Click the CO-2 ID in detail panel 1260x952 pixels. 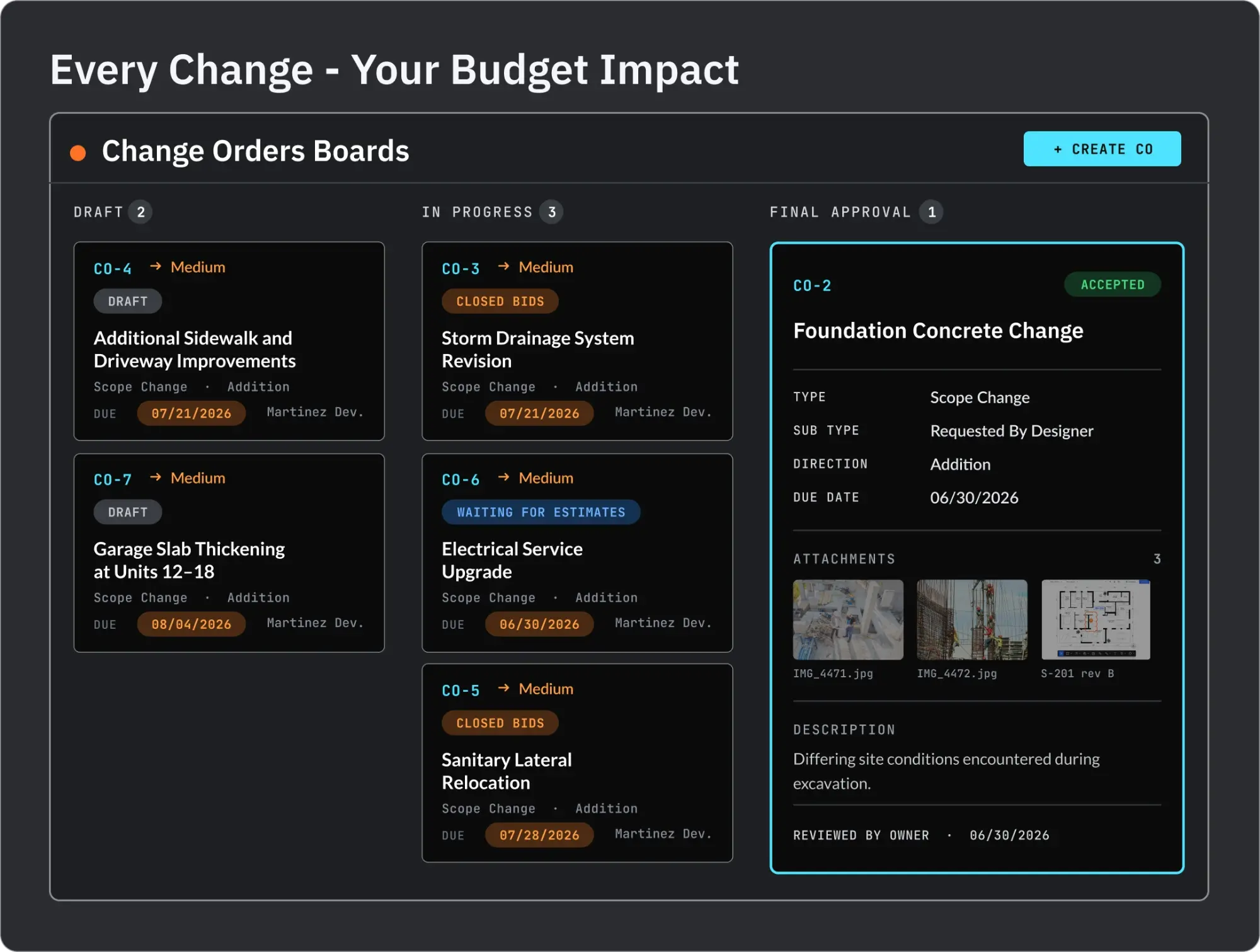(813, 285)
